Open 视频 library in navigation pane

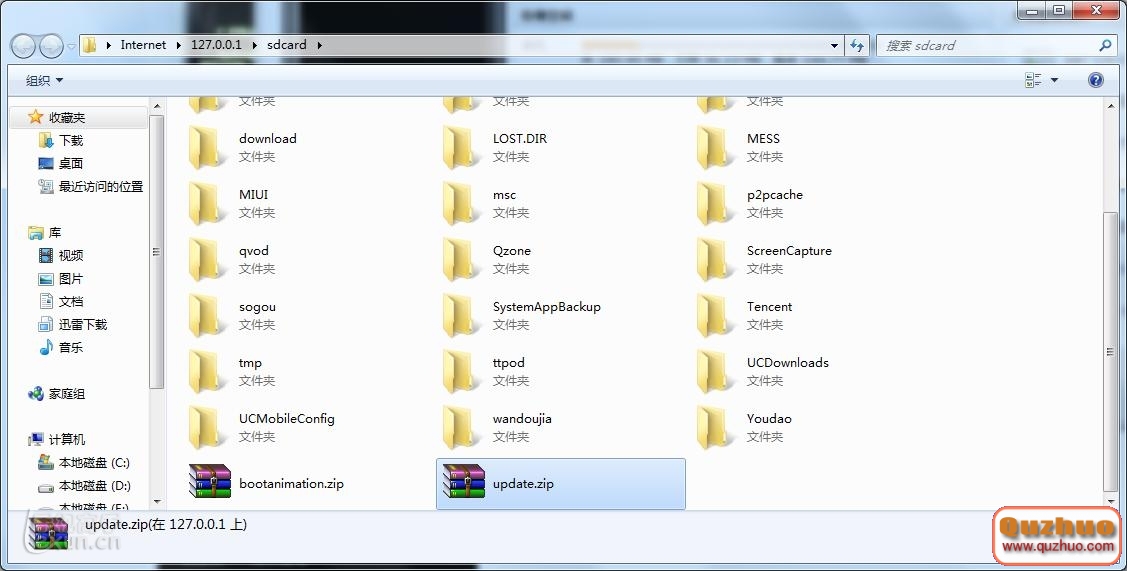pyautogui.click(x=71, y=255)
